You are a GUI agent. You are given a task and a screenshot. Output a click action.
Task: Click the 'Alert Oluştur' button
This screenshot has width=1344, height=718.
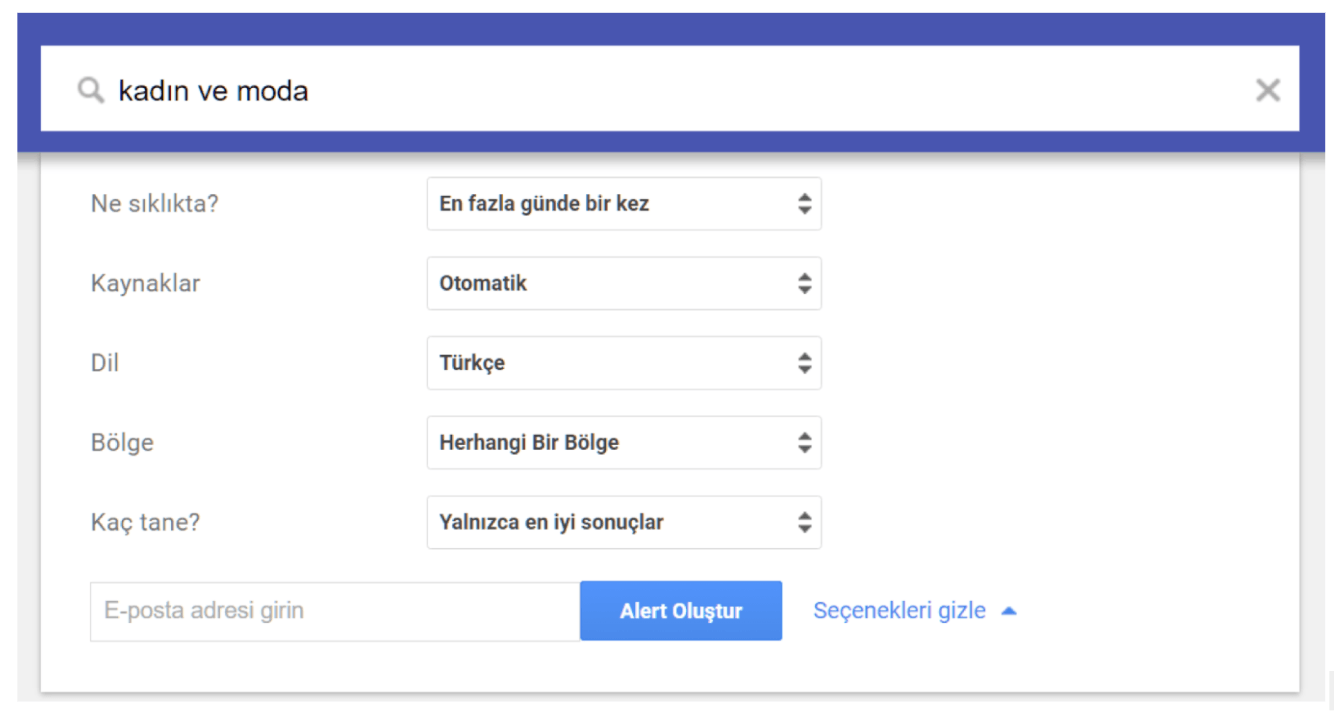(x=681, y=611)
